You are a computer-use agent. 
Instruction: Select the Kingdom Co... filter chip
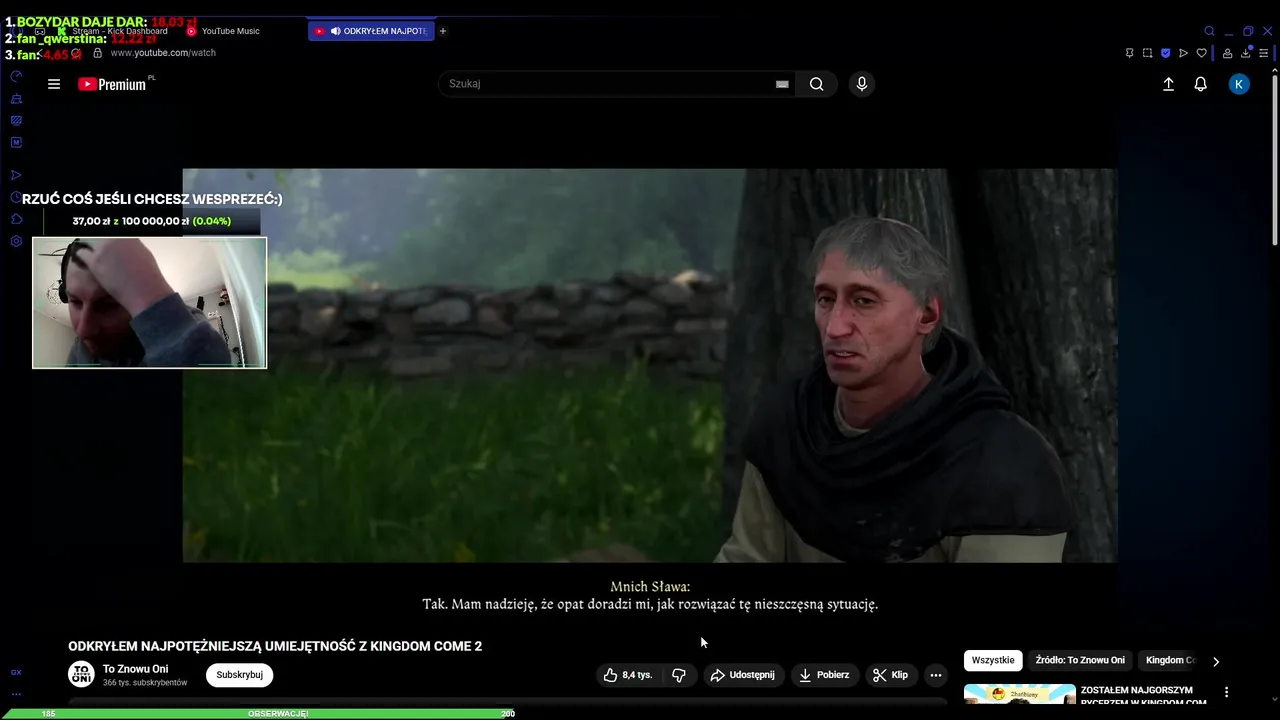[1168, 660]
